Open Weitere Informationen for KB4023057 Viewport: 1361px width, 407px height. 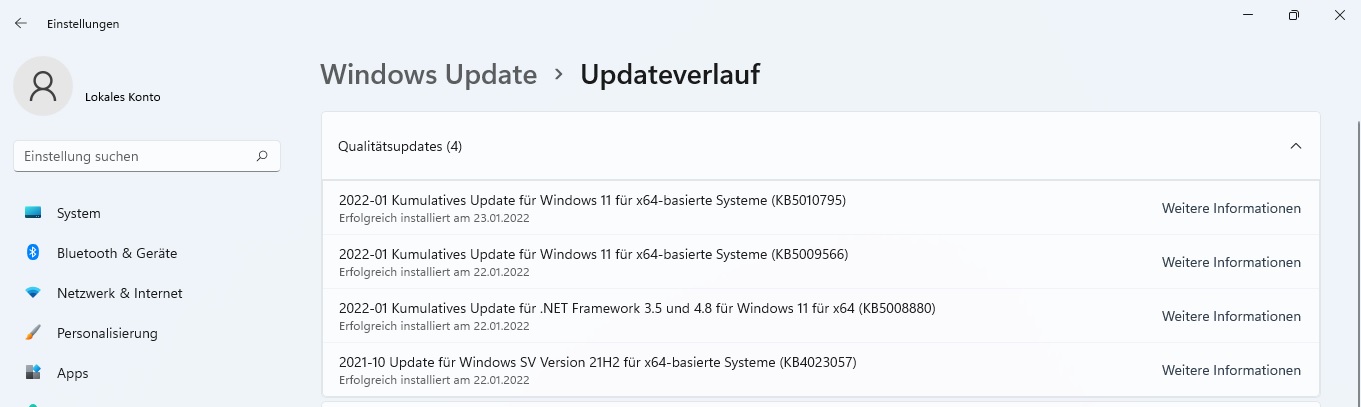(x=1231, y=370)
